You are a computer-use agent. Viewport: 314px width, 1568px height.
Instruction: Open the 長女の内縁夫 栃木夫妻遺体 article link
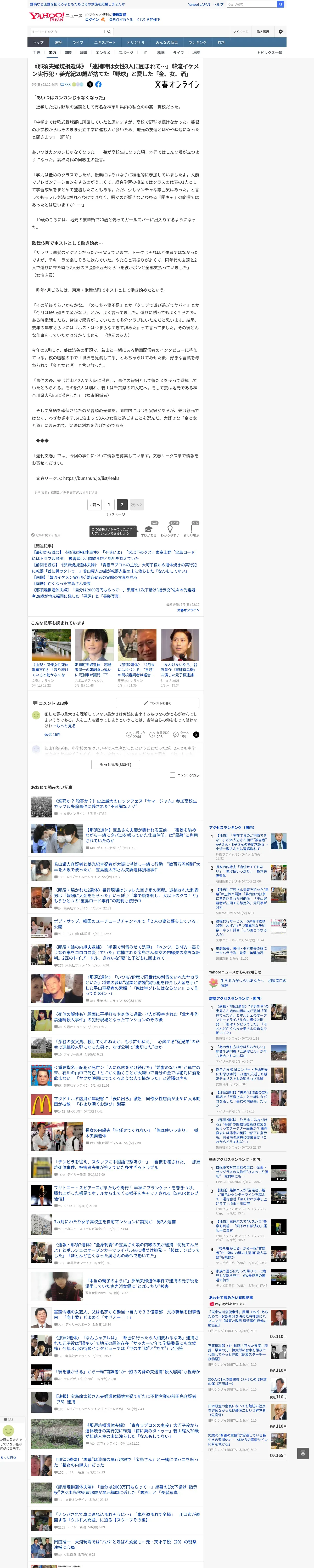(x=142, y=1133)
